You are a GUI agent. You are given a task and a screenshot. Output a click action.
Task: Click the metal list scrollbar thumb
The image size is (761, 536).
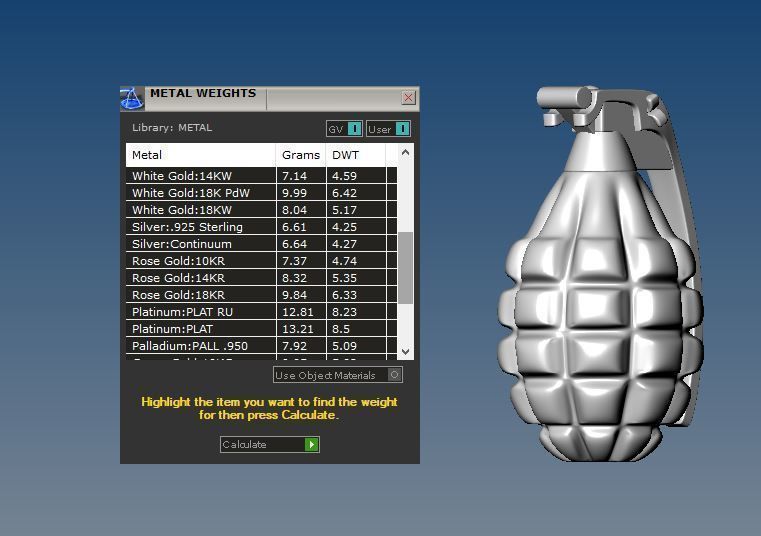pyautogui.click(x=406, y=268)
